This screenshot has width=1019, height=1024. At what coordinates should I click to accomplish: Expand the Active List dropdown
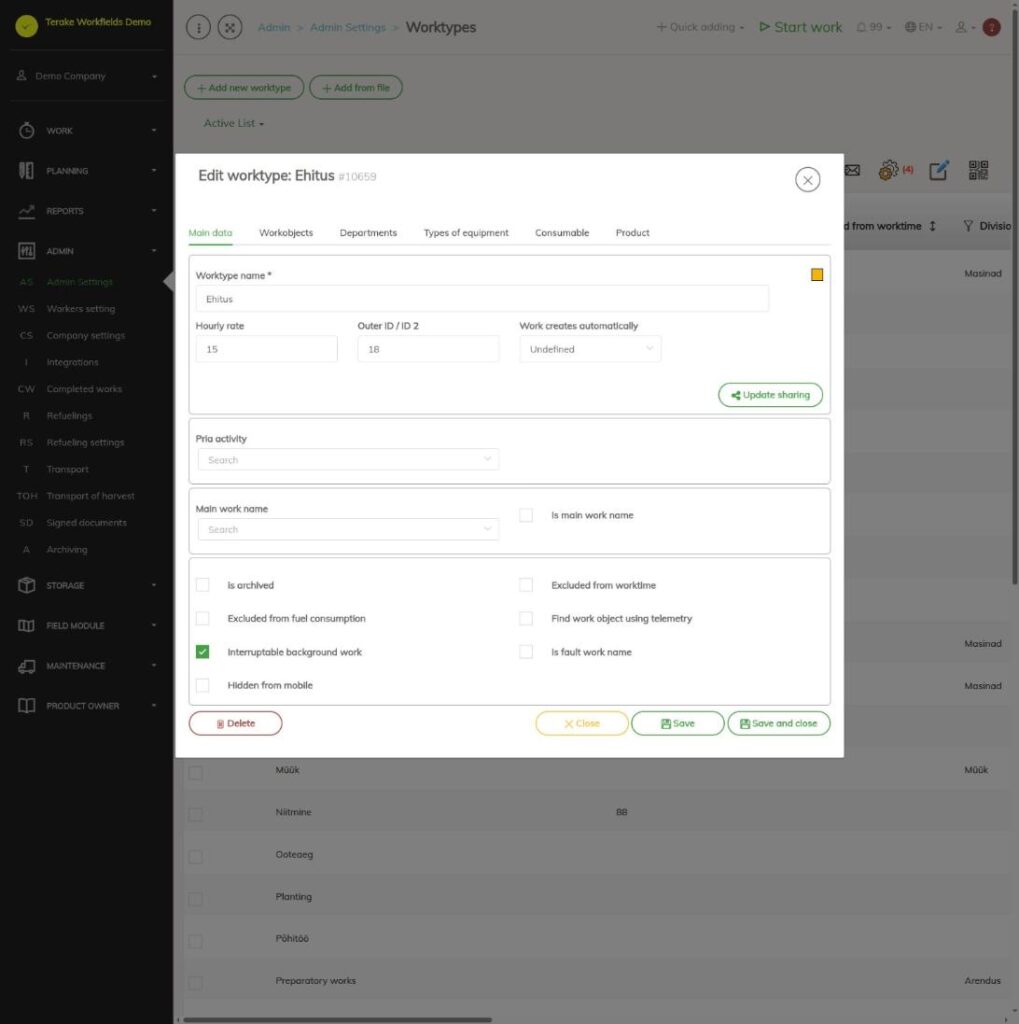pos(233,123)
